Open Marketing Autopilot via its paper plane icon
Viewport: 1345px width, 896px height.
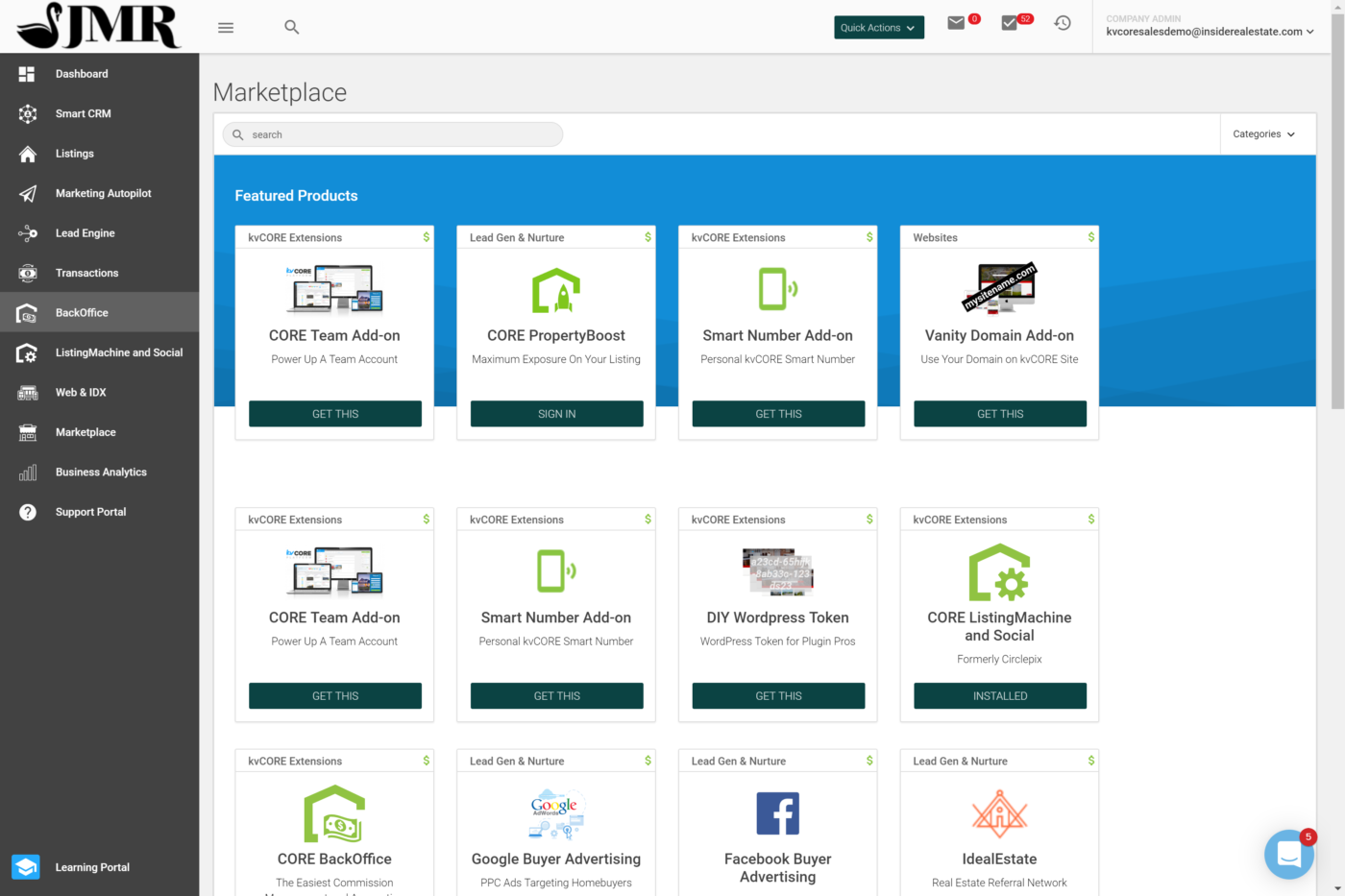(x=26, y=193)
